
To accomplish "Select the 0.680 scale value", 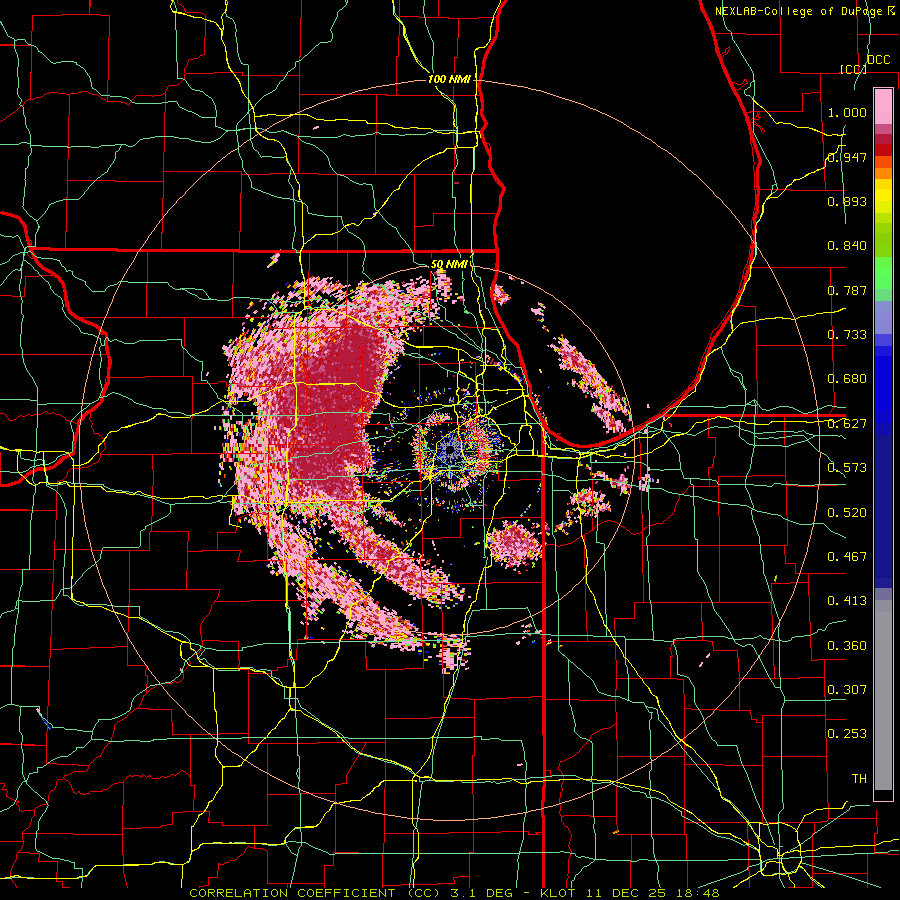I will pyautogui.click(x=847, y=379).
